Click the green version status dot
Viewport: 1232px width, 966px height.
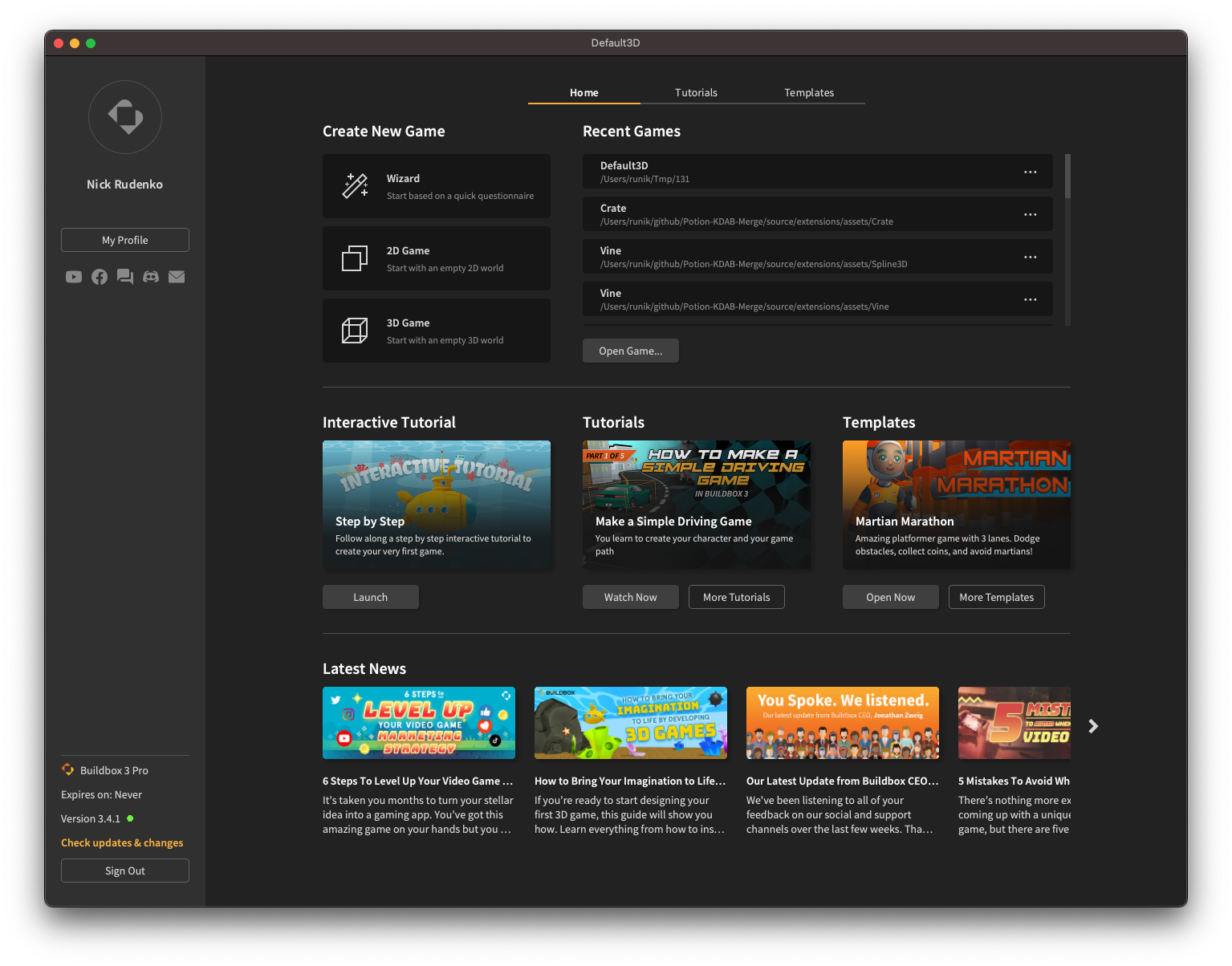[130, 818]
